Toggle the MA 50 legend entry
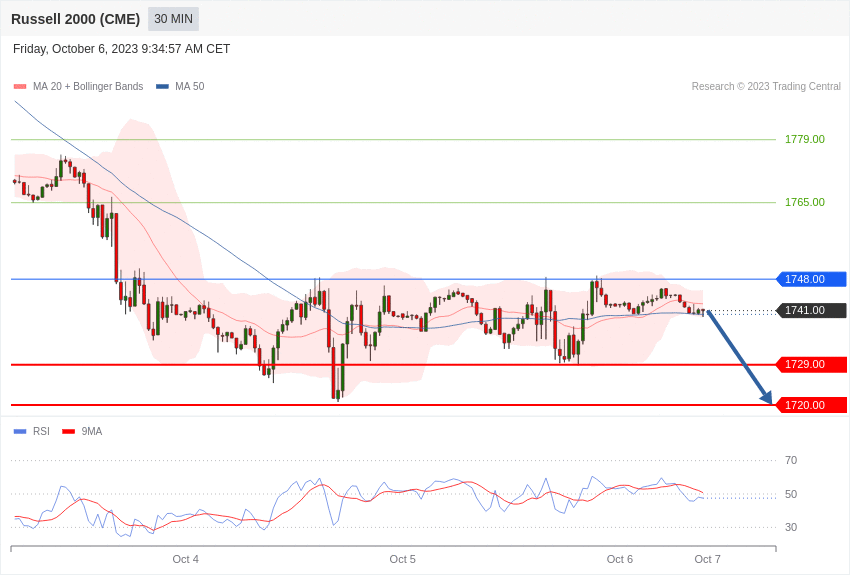The image size is (850, 576). pos(180,86)
